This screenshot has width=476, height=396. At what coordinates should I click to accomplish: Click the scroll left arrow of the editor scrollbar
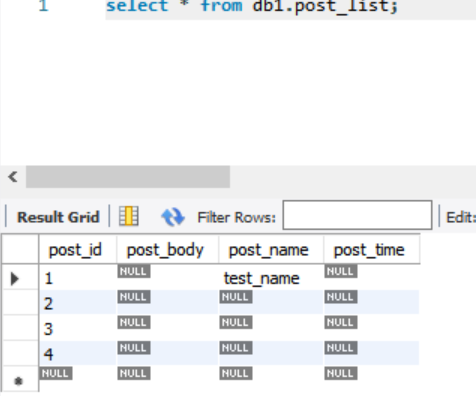click(x=13, y=177)
